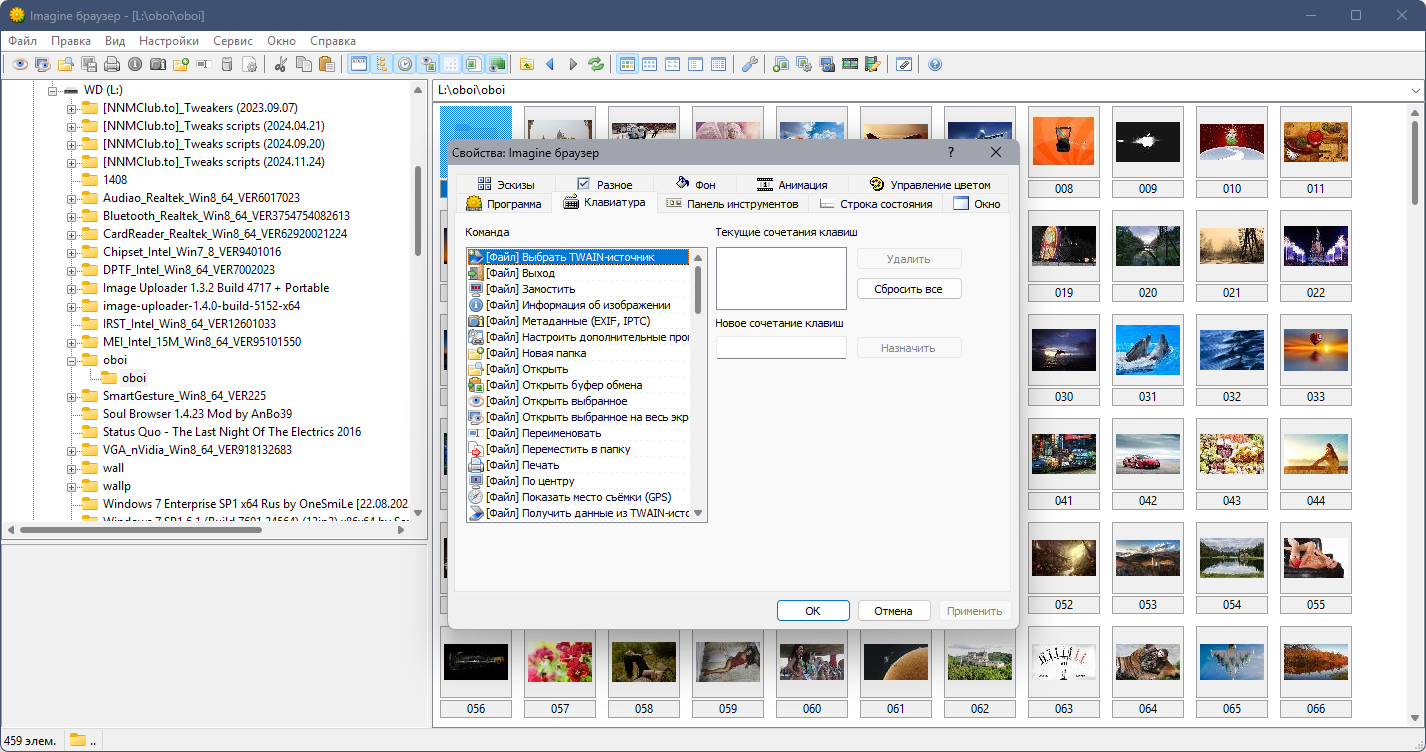Click the copy icon in the toolbar
1426x752 pixels.
pos(303,65)
